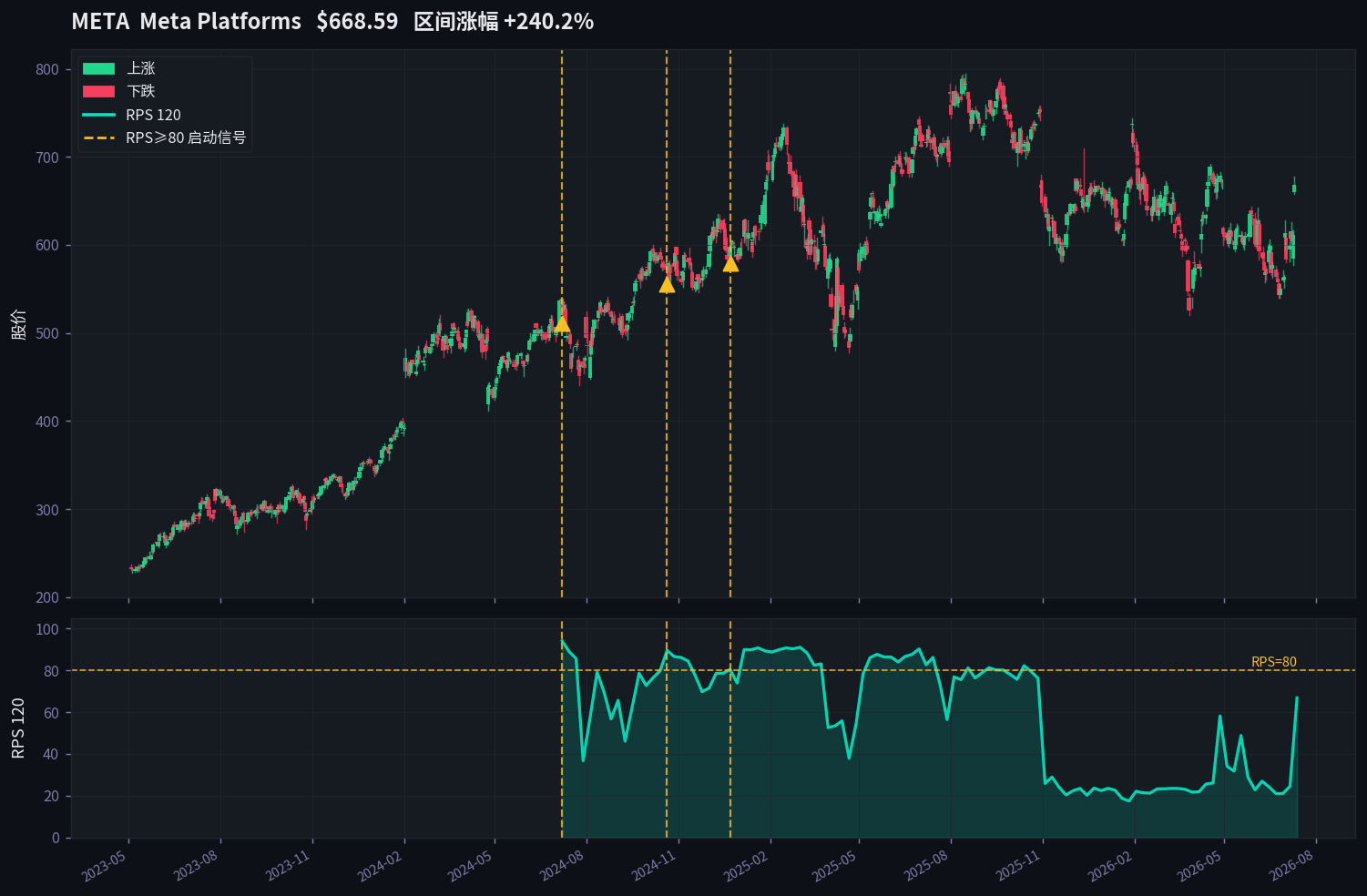Image resolution: width=1367 pixels, height=896 pixels.
Task: Select the RPS=80 threshold annotation
Action: (x=1274, y=662)
